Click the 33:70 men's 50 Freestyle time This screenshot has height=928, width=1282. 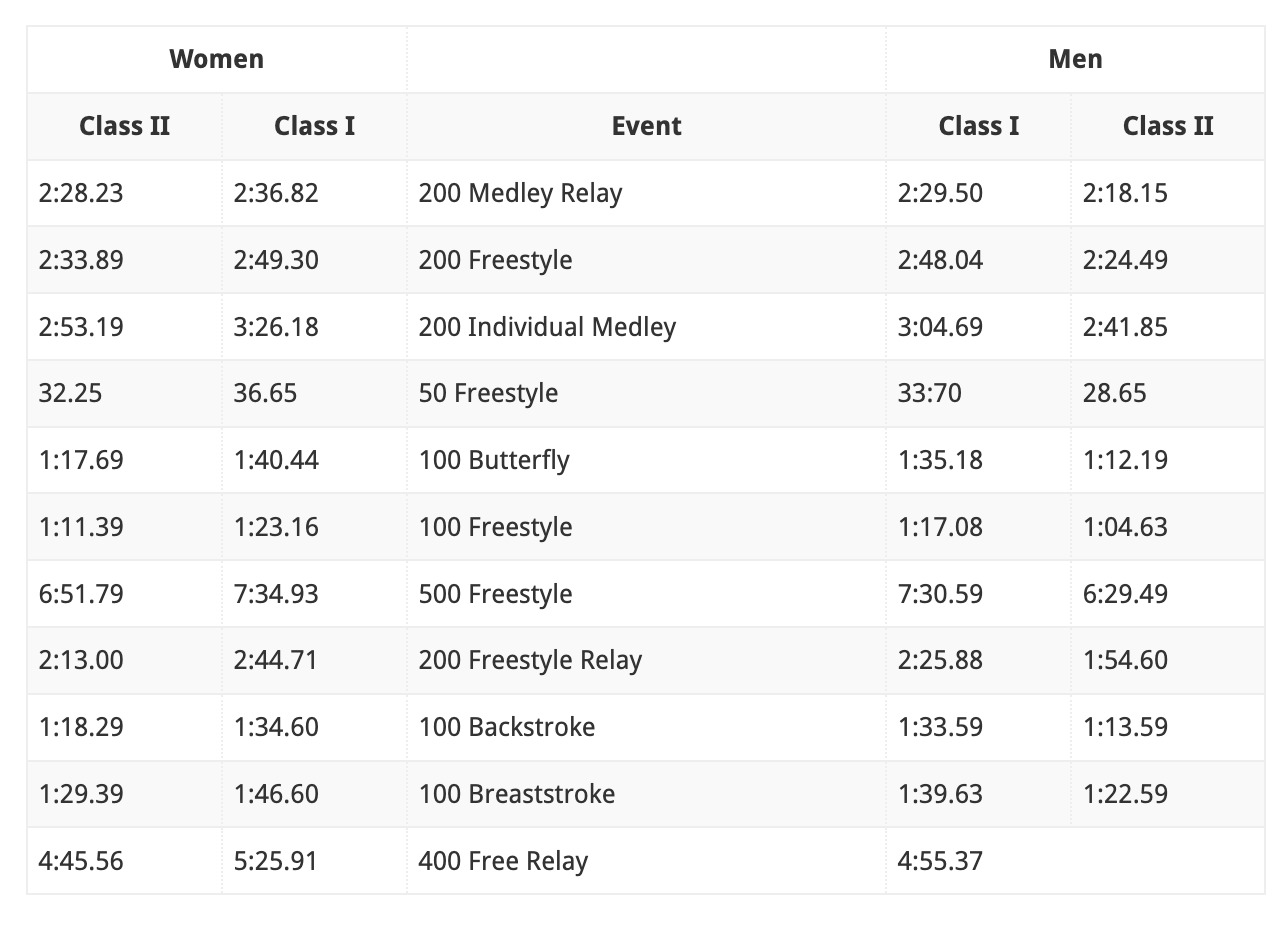point(930,393)
